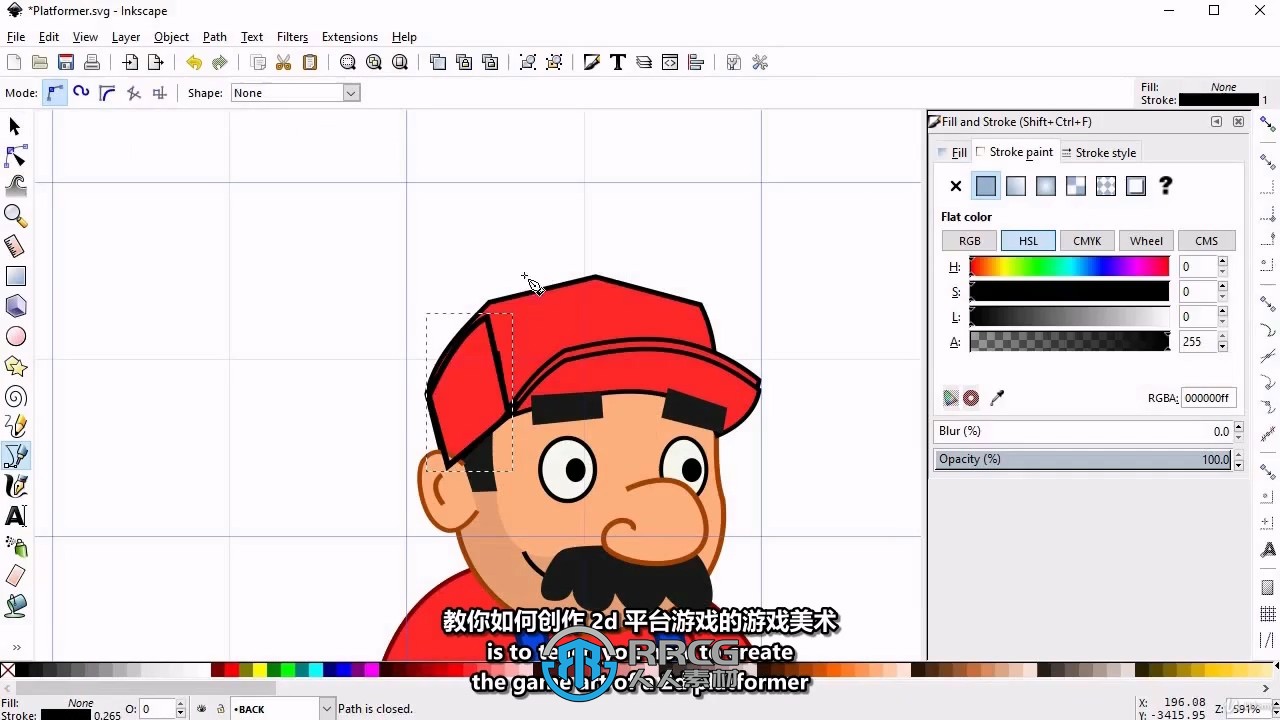
Task: Select the Spray tool
Action: (x=15, y=546)
